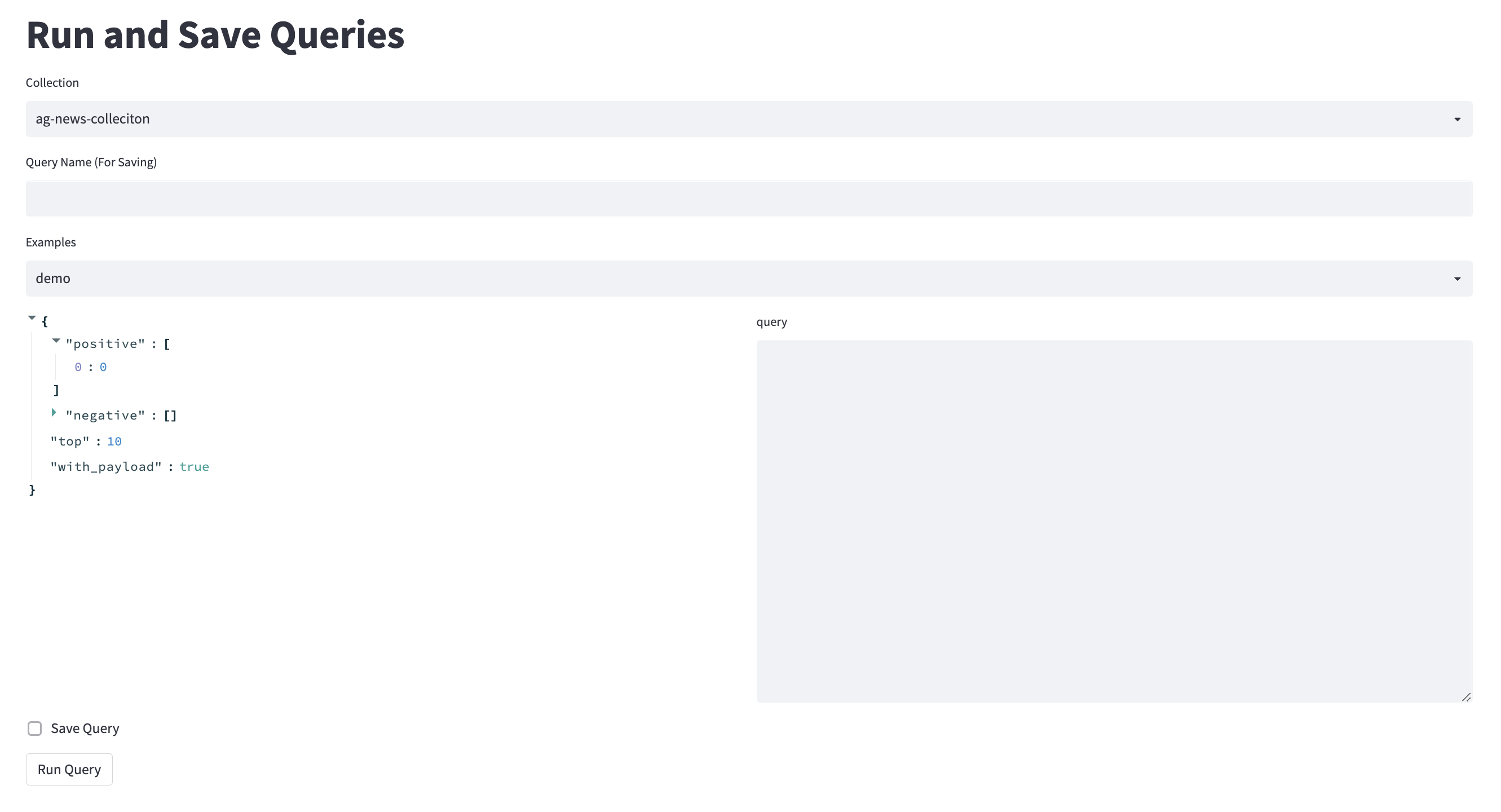Click the "top" key label
The width and height of the screenshot is (1501, 812).
(x=70, y=442)
